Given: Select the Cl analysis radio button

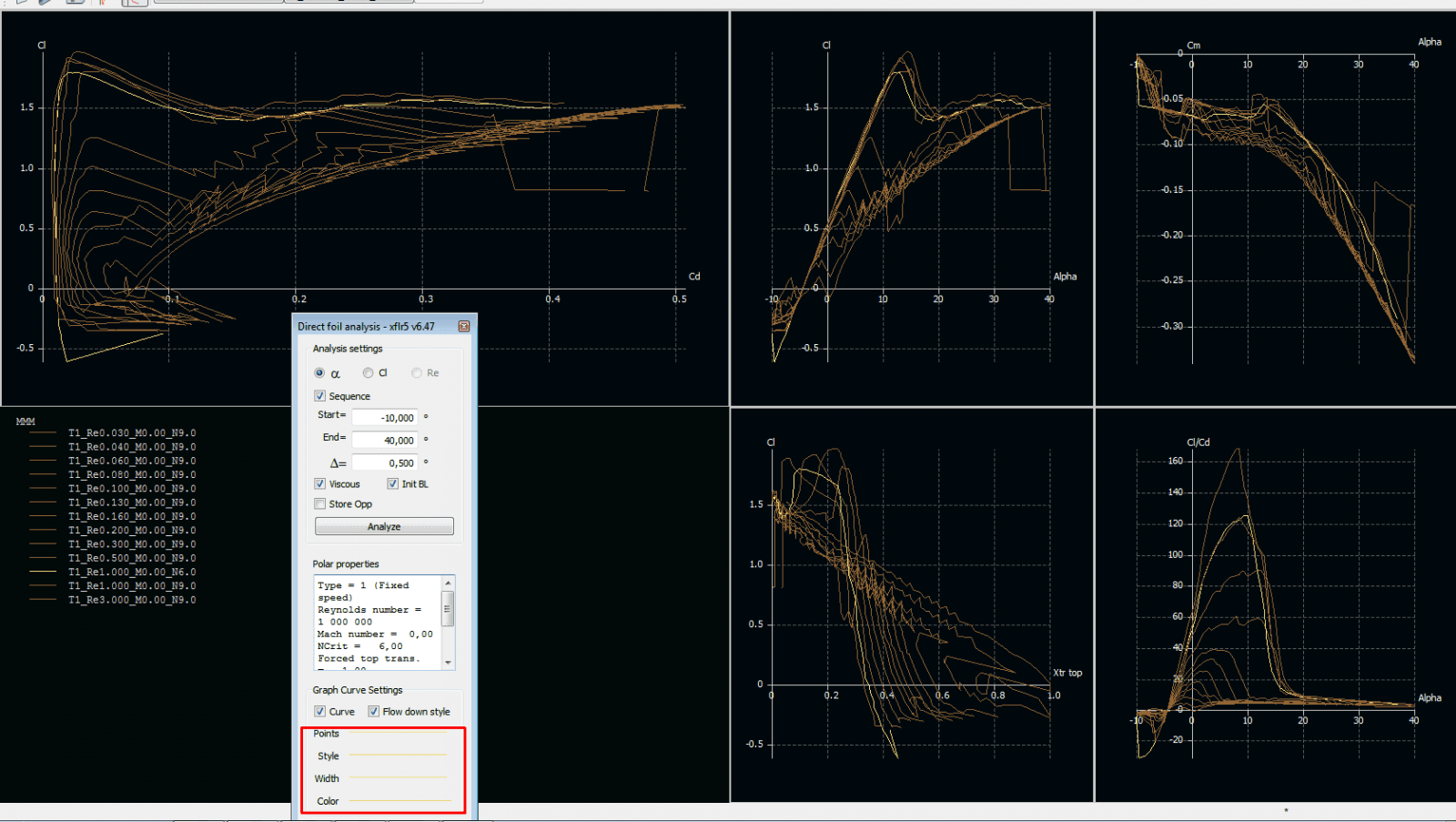Looking at the screenshot, I should pos(368,373).
